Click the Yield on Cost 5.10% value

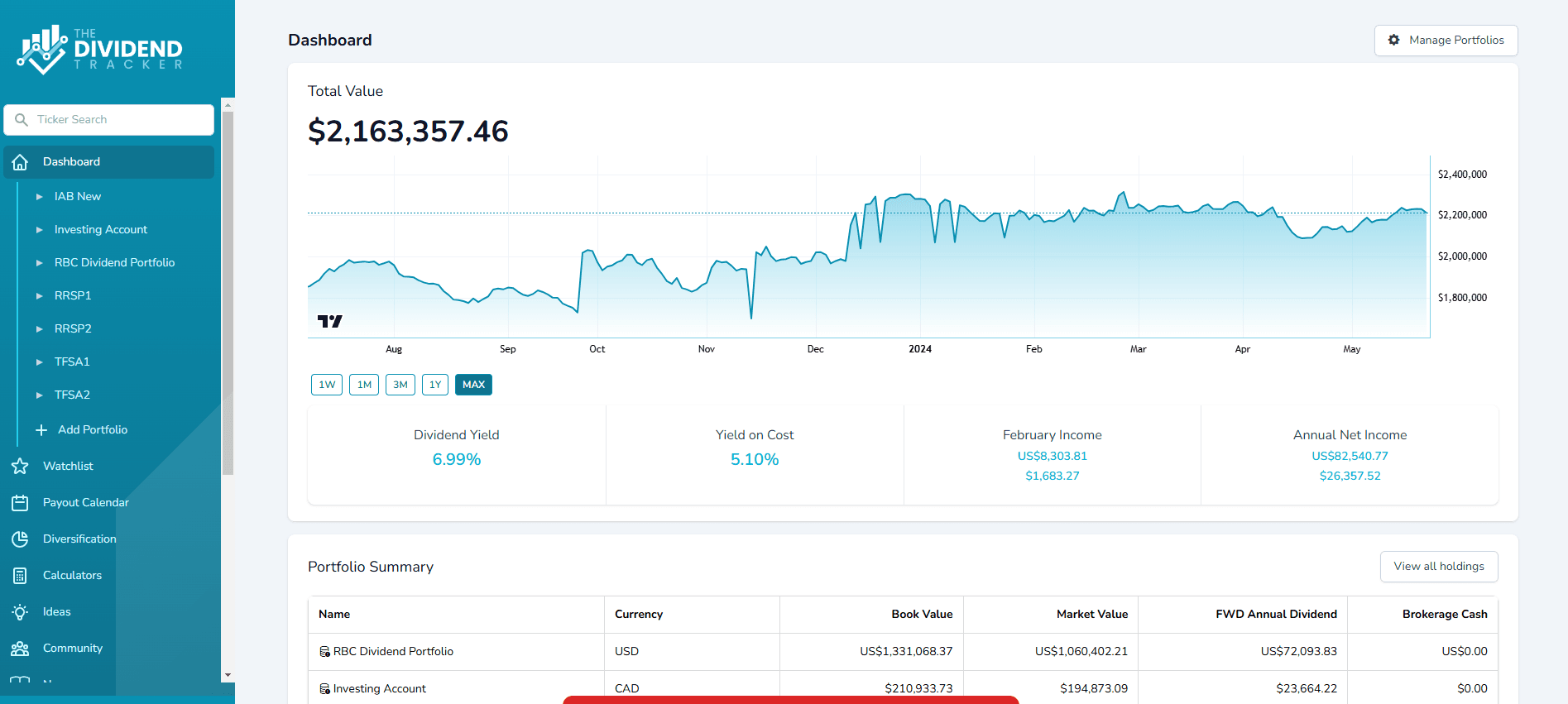pos(755,460)
